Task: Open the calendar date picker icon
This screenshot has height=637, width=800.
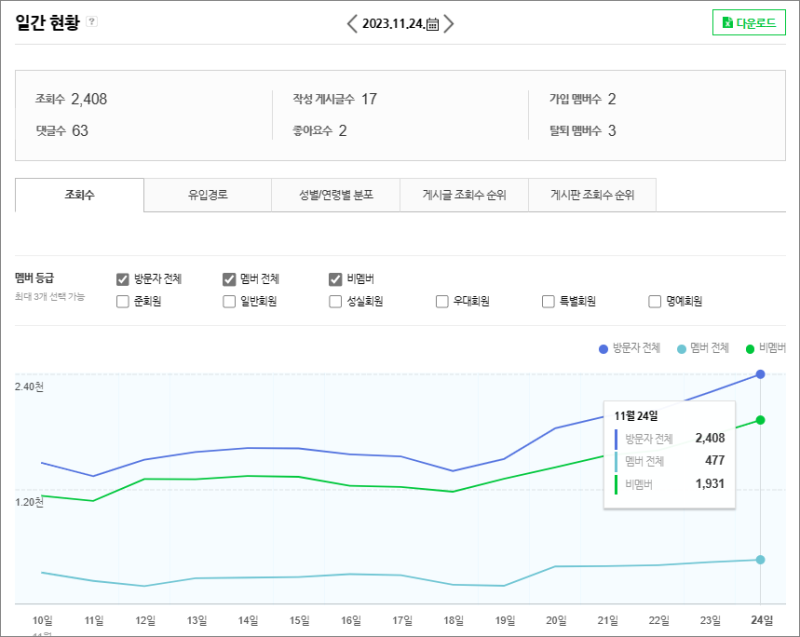Action: 432,24
